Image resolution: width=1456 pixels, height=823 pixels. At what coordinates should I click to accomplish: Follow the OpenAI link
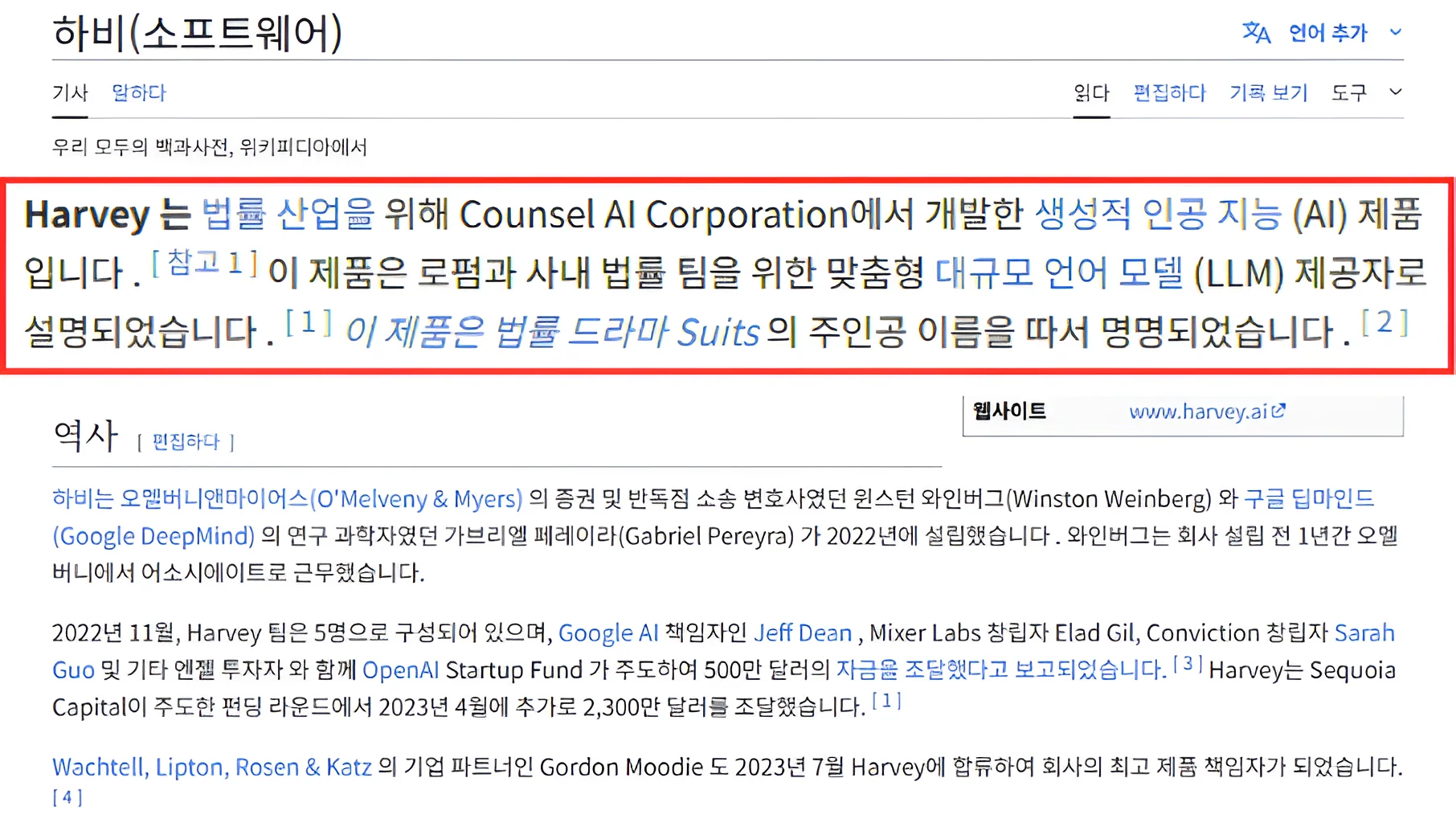point(400,669)
